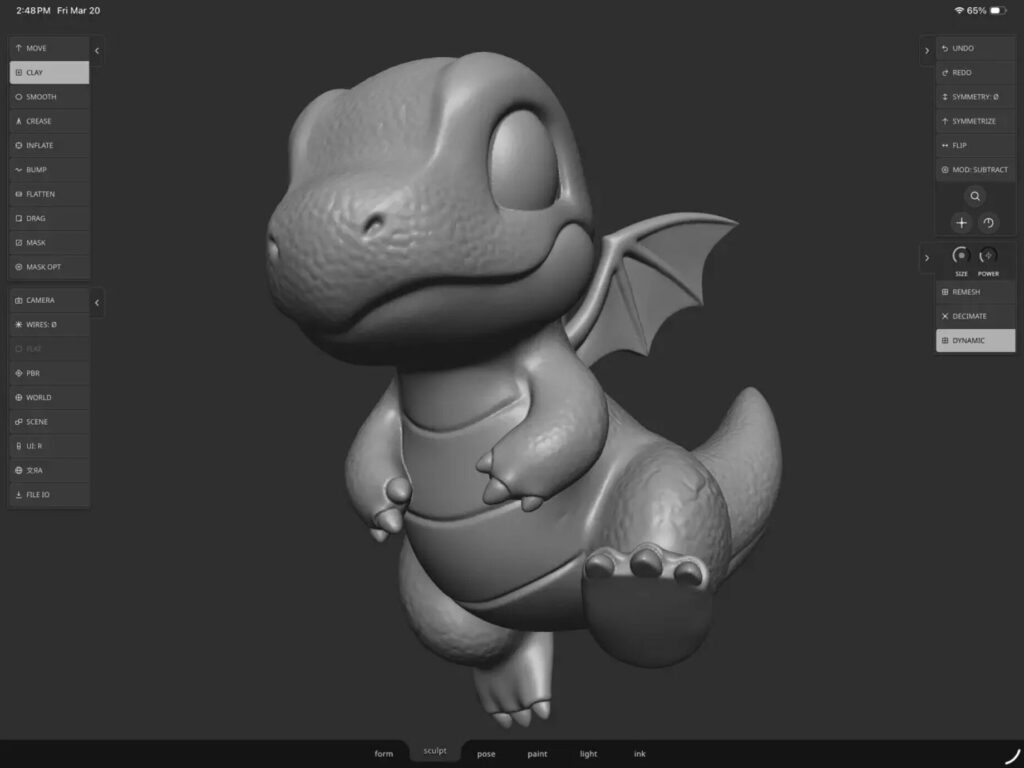Collapse the right brush settings panel
This screenshot has width=1024, height=768.
click(926, 257)
